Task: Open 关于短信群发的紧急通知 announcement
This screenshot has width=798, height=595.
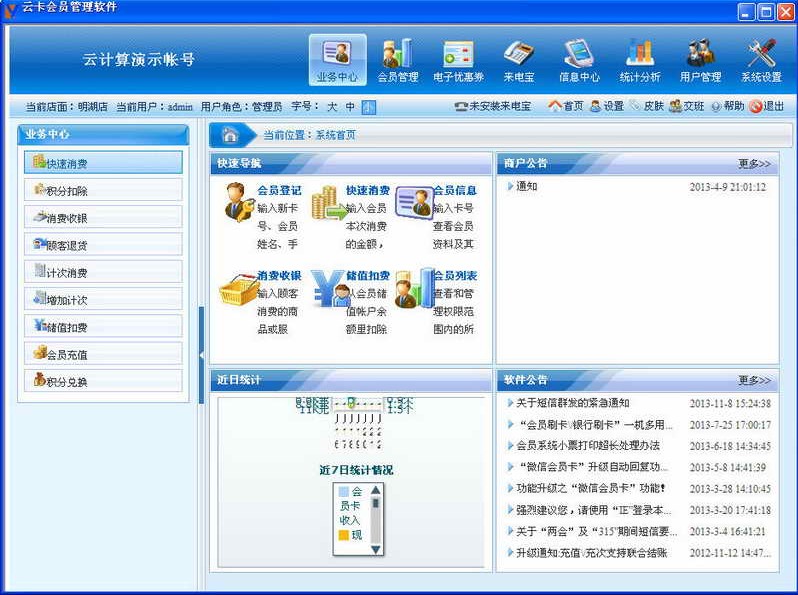Action: (x=573, y=403)
